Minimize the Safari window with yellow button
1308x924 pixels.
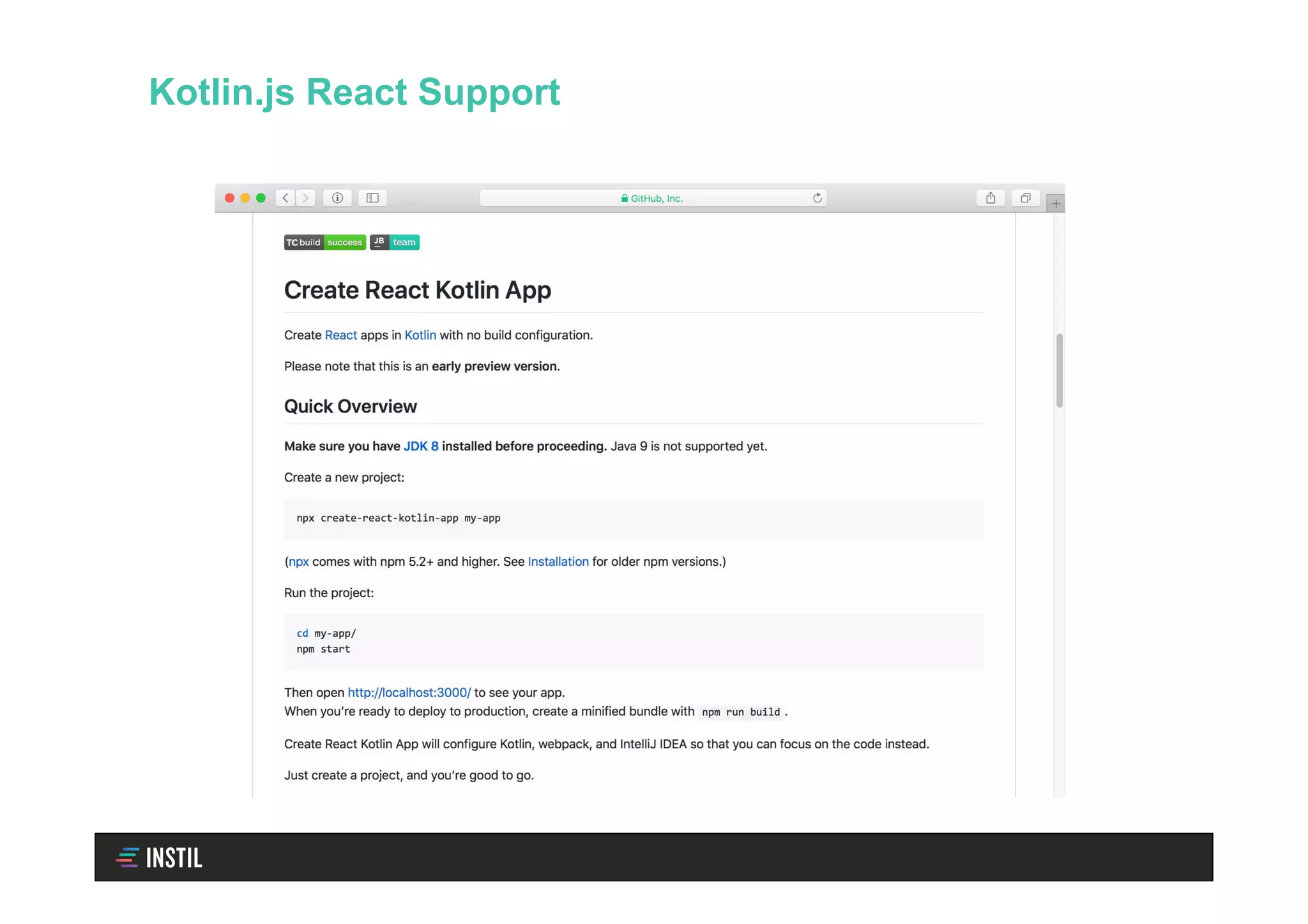click(x=245, y=198)
